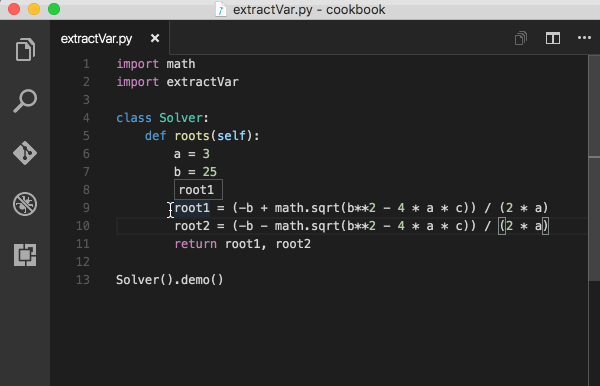This screenshot has width=600, height=386.
Task: Open the Source Control (Git) view
Action: (25, 153)
